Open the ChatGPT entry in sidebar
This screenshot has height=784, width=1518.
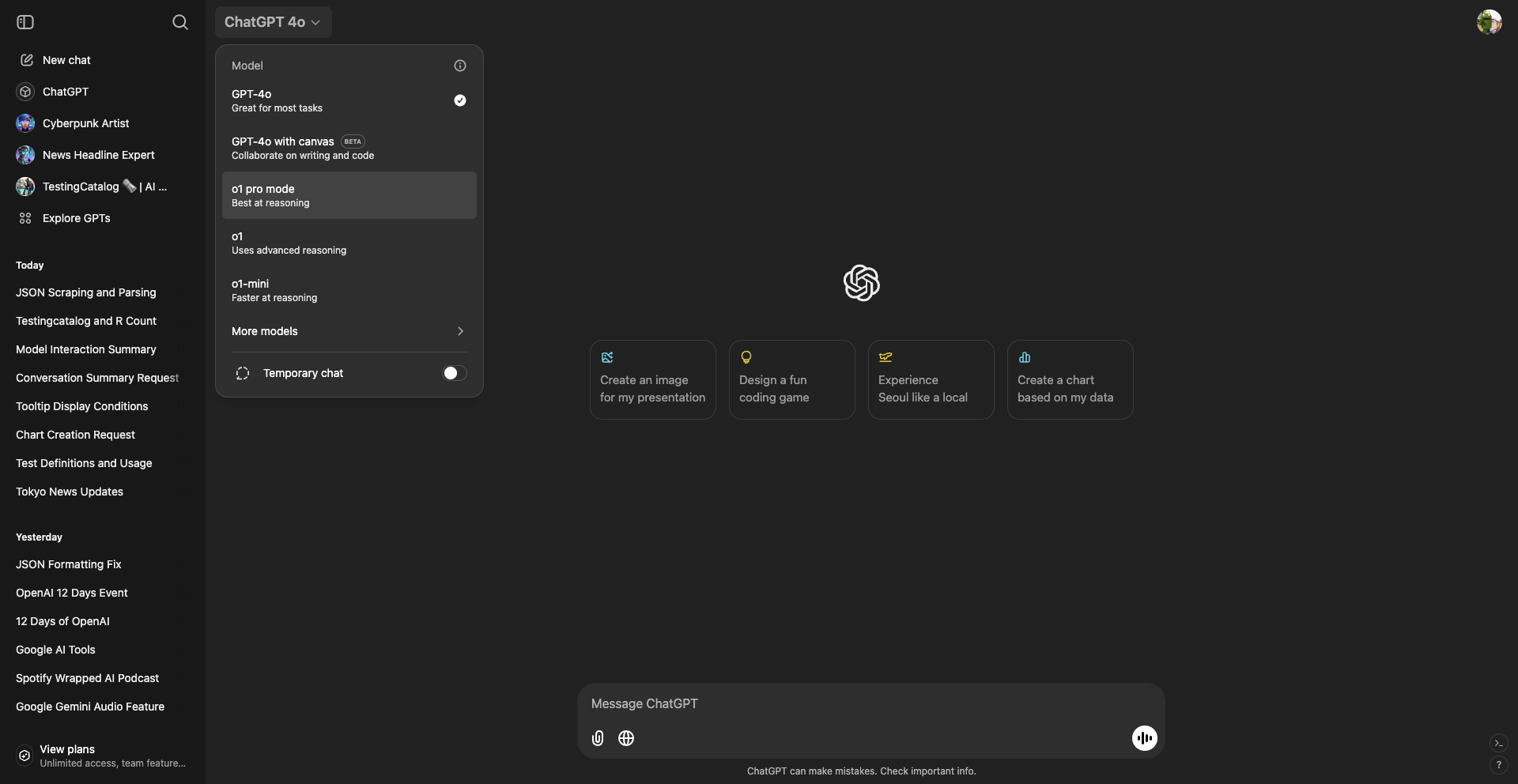click(x=103, y=92)
